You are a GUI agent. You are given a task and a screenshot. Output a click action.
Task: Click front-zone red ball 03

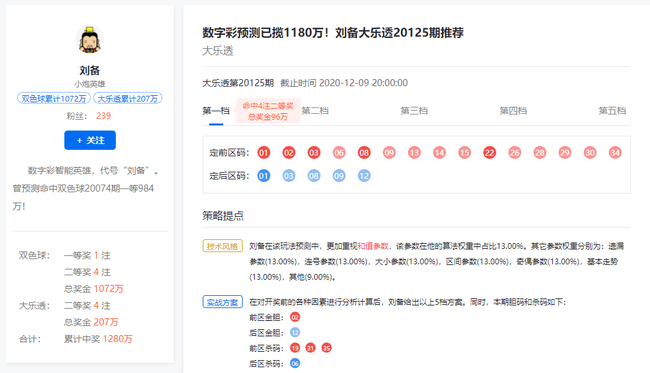[314, 153]
